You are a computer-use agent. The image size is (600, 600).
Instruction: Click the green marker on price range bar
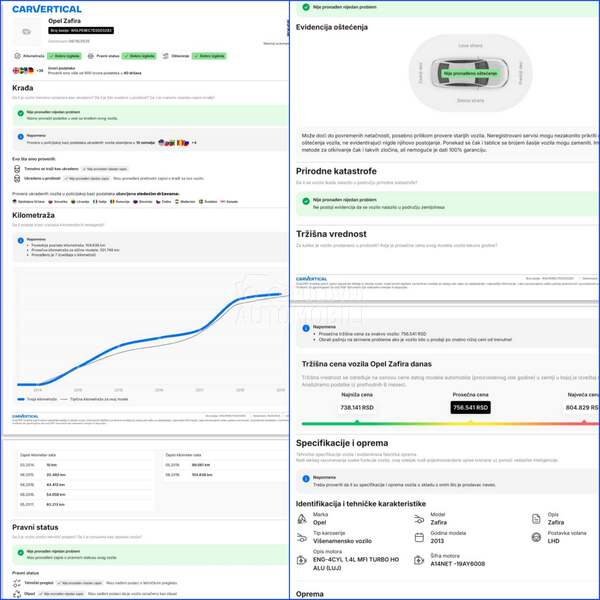pos(357,422)
